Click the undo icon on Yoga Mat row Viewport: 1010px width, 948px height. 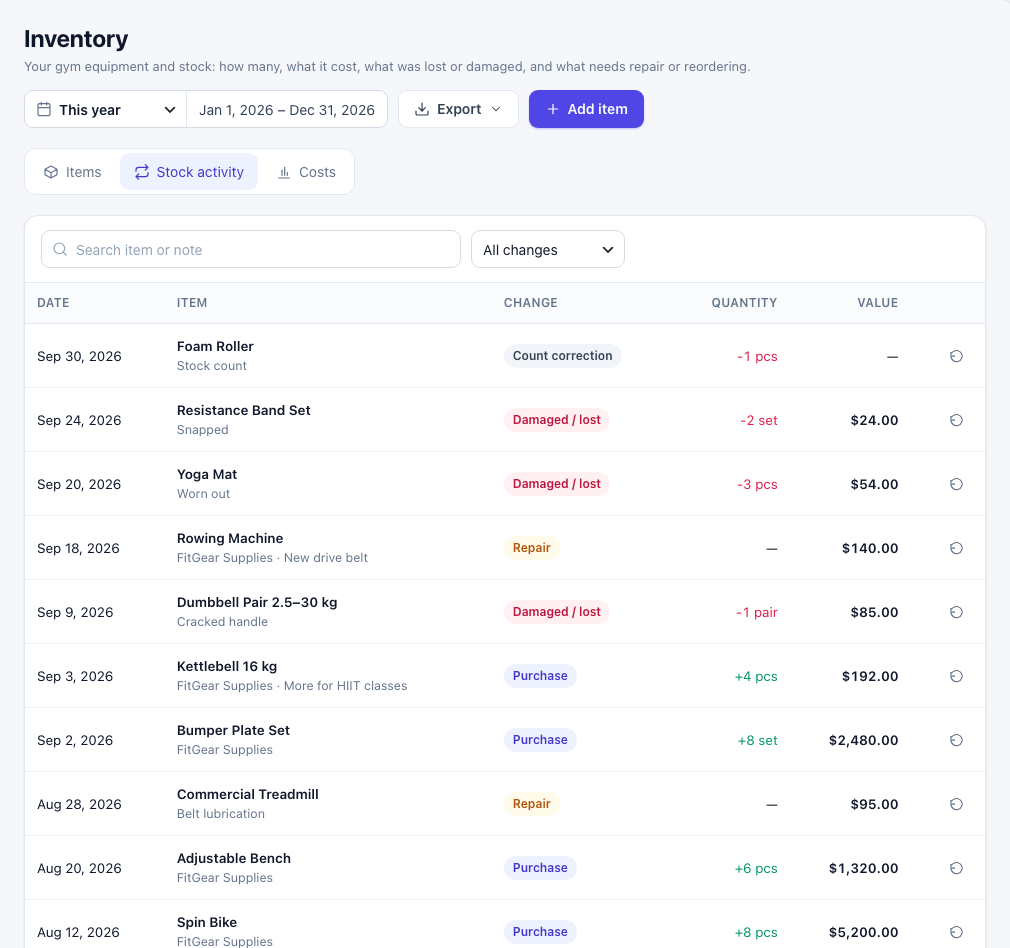point(956,484)
